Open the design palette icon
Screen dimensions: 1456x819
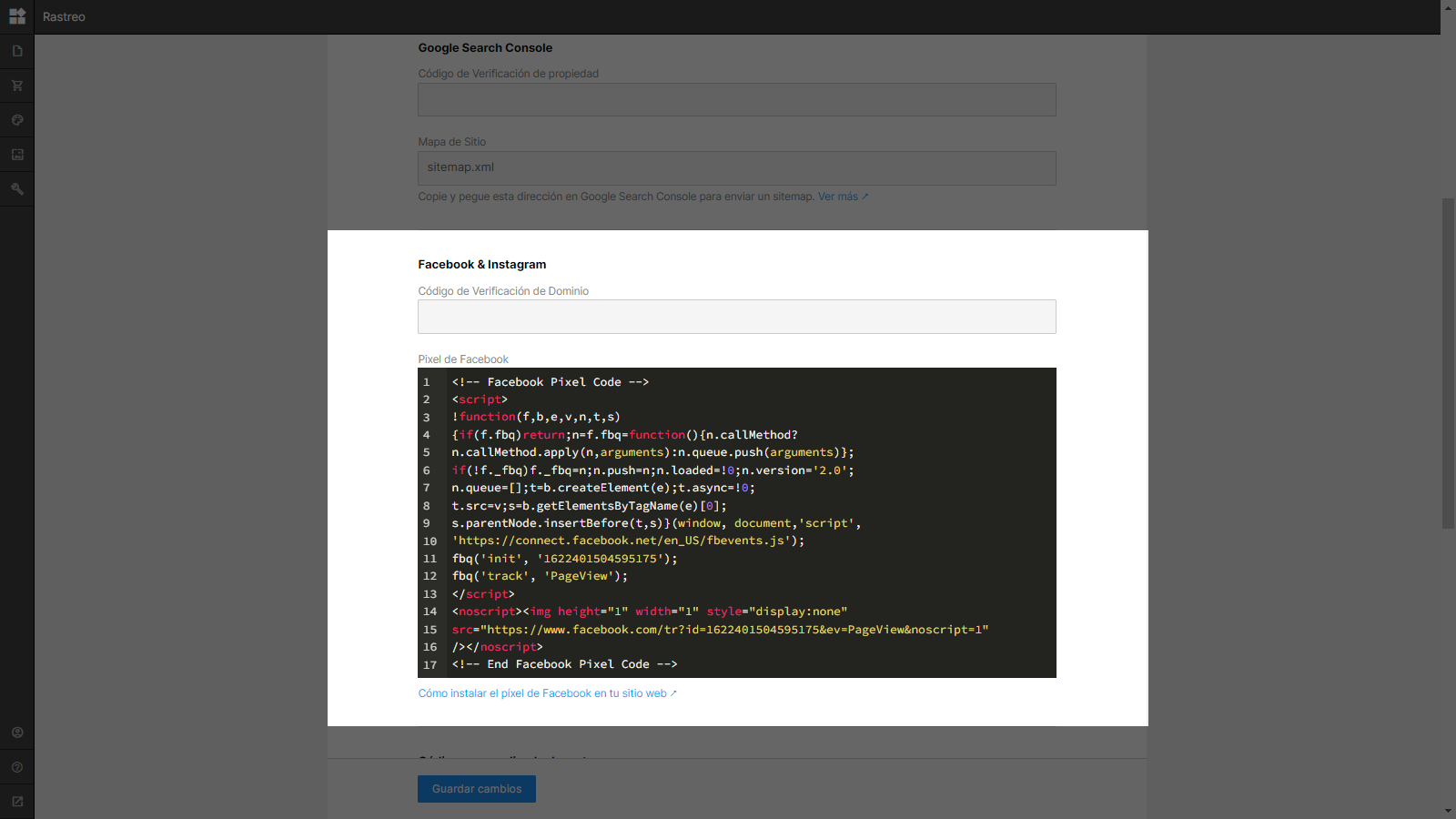(17, 120)
